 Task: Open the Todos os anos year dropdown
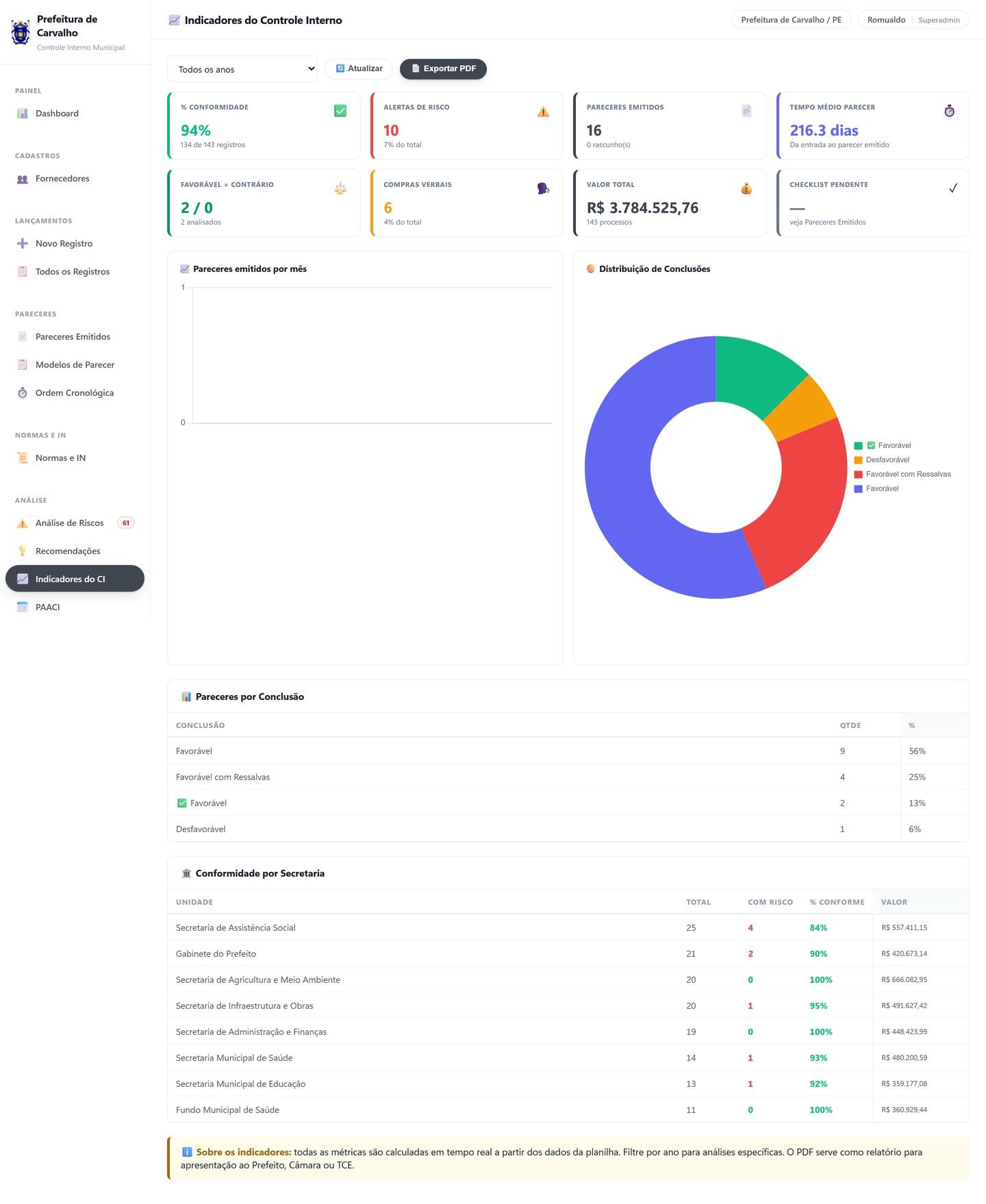242,69
